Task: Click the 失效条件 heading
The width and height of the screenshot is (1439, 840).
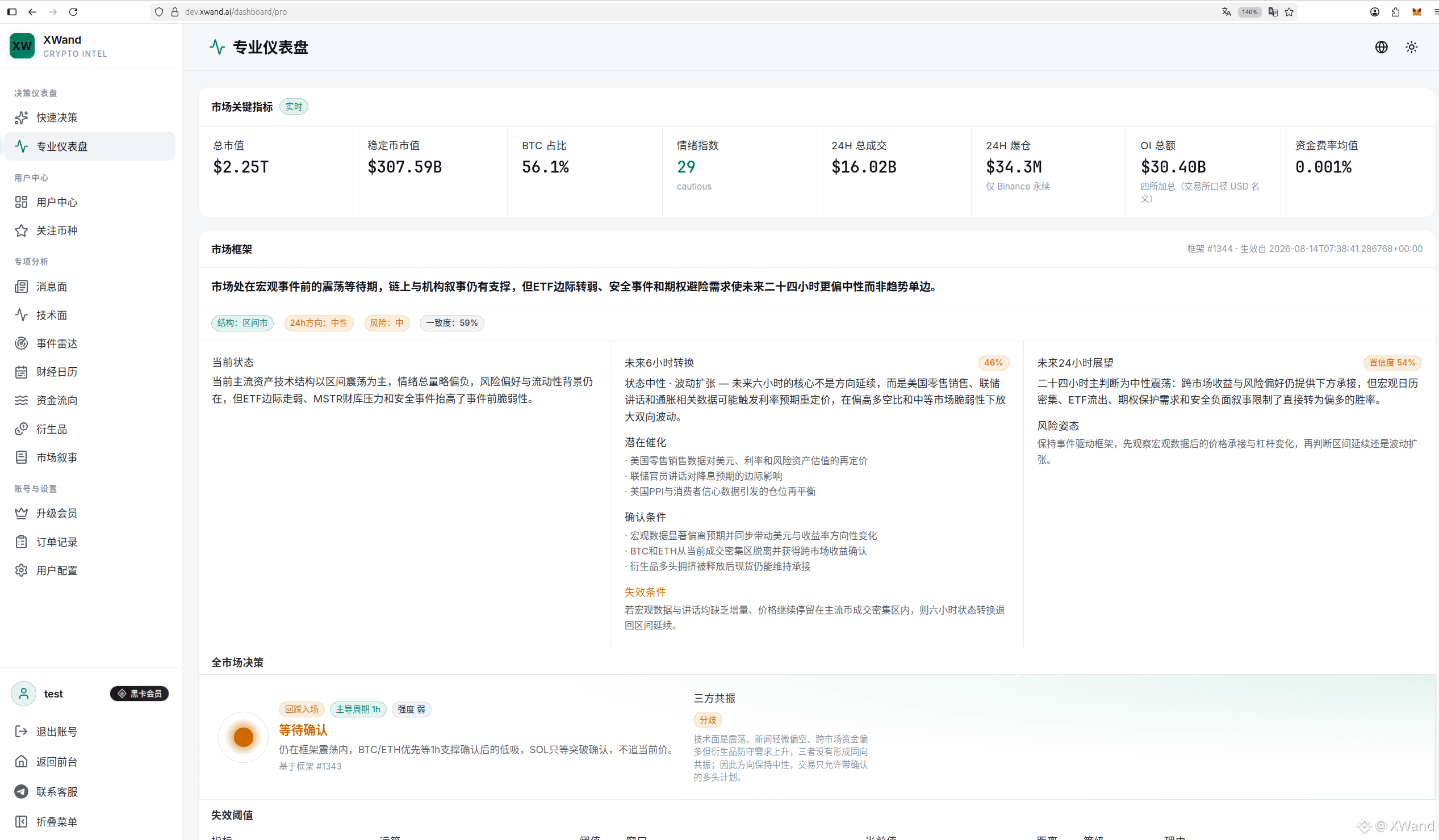Action: [x=645, y=593]
